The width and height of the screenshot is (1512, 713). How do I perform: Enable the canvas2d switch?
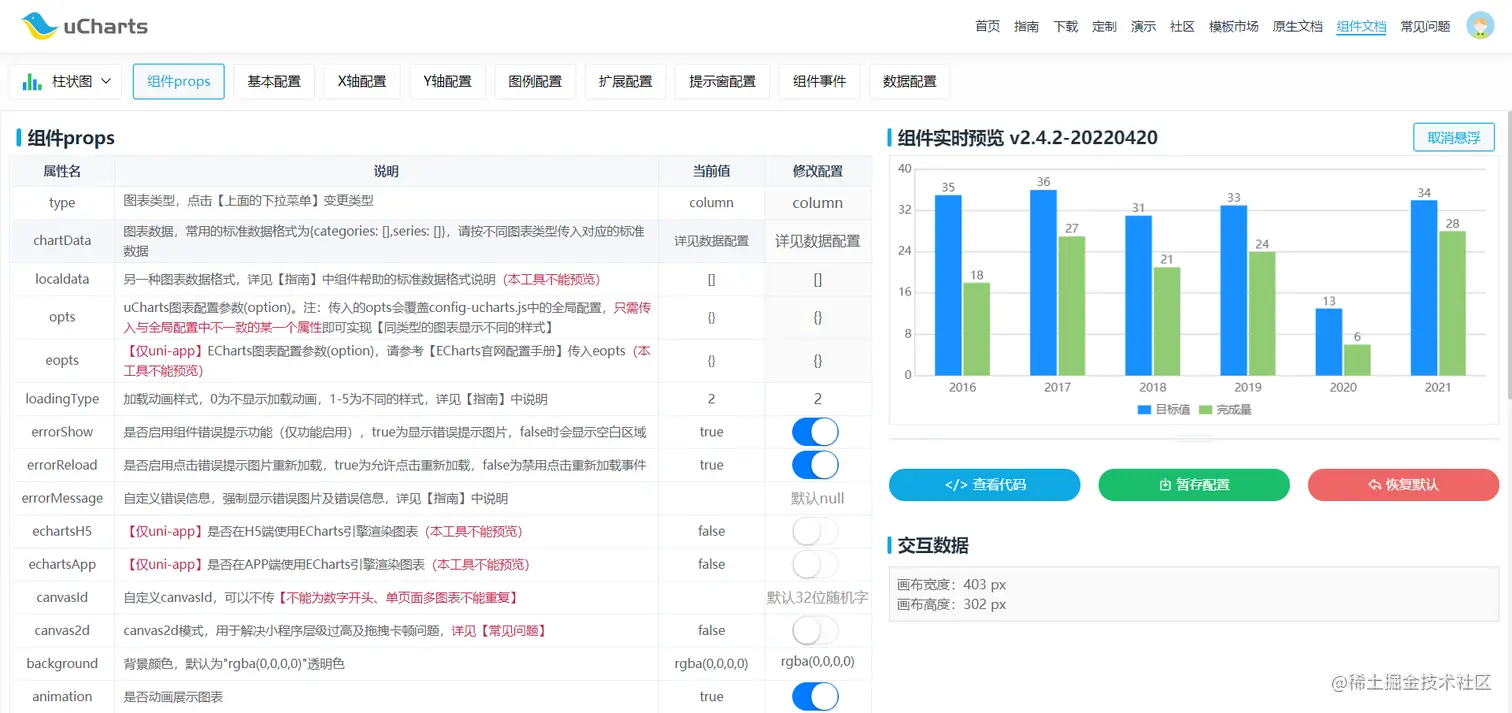click(815, 630)
